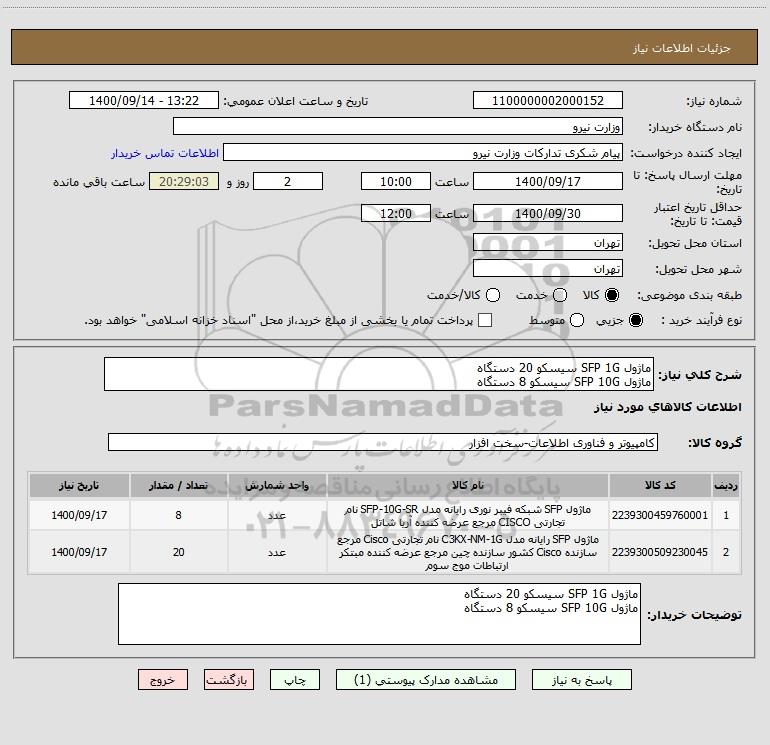This screenshot has height=745, width=770.
Task: Click the remaining time field 20:29:03
Action: click(x=184, y=181)
